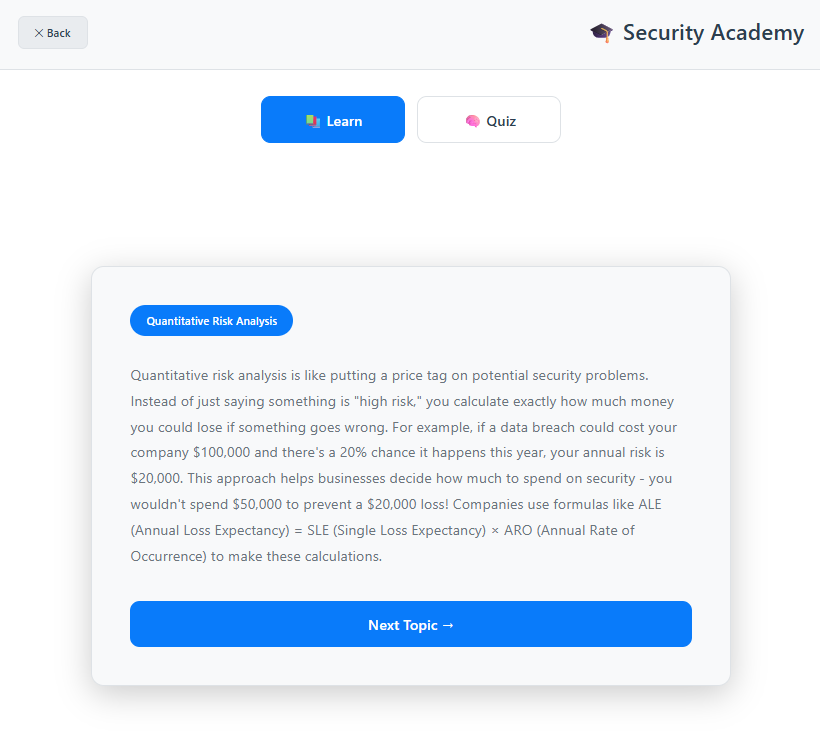Screen dimensions: 820x751
Task: Click the pink brain Quiz icon
Action: click(473, 121)
